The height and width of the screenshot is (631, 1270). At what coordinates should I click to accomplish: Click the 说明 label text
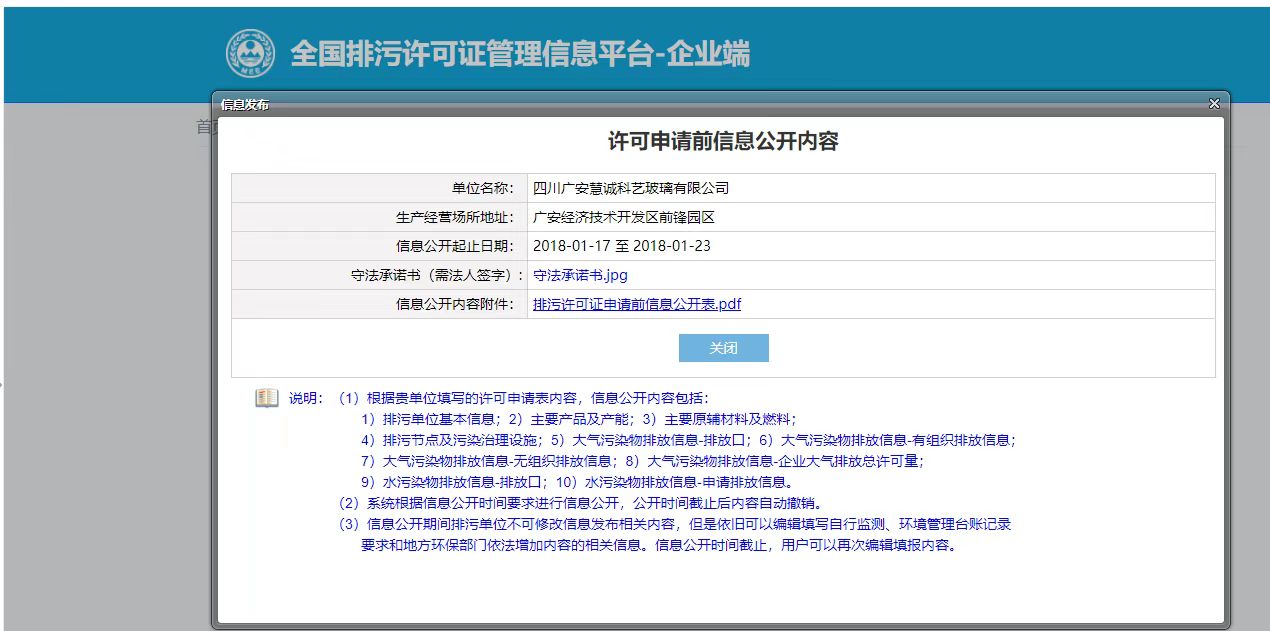tap(304, 398)
